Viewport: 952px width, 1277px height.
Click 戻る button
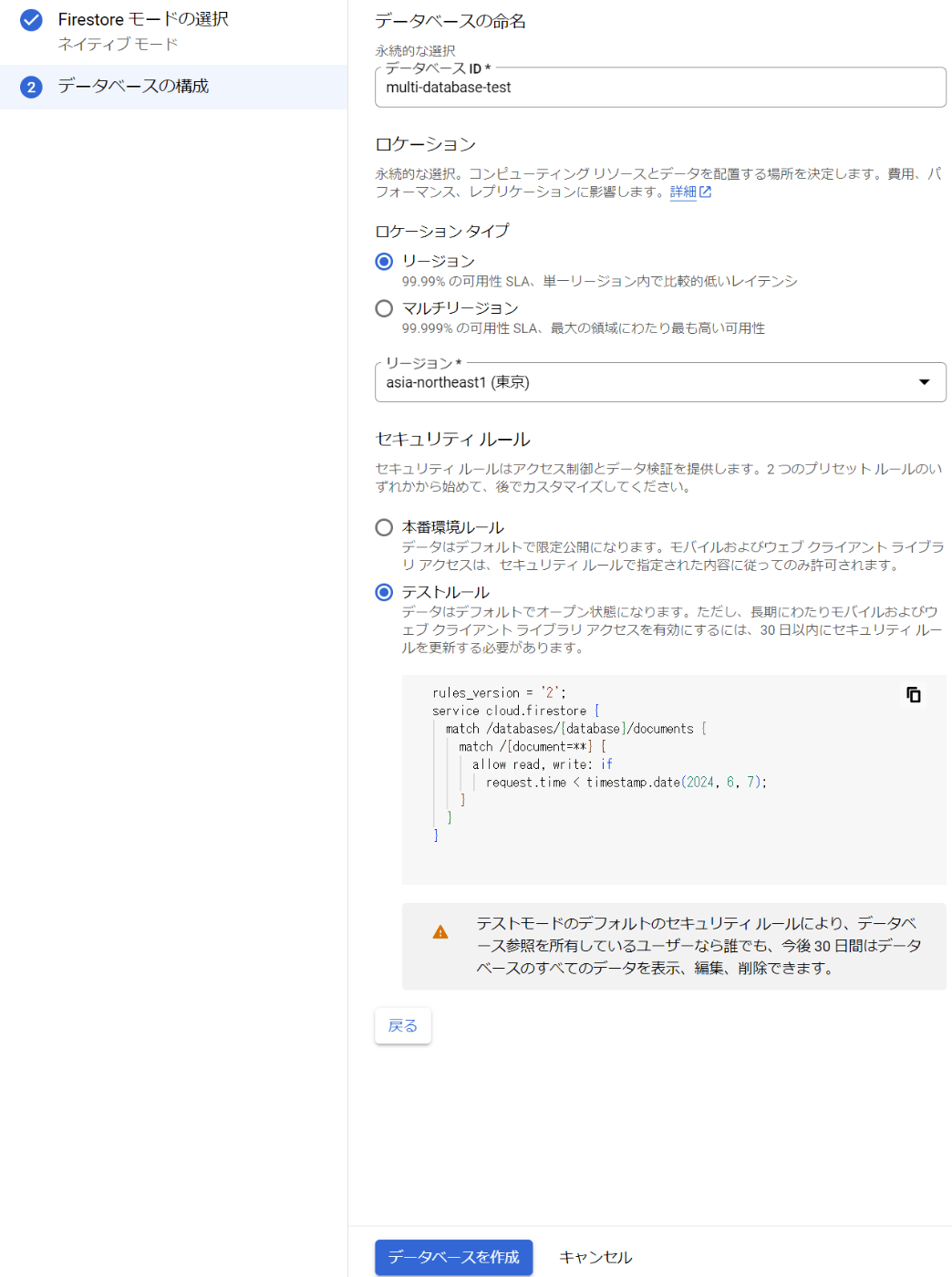coord(402,1026)
